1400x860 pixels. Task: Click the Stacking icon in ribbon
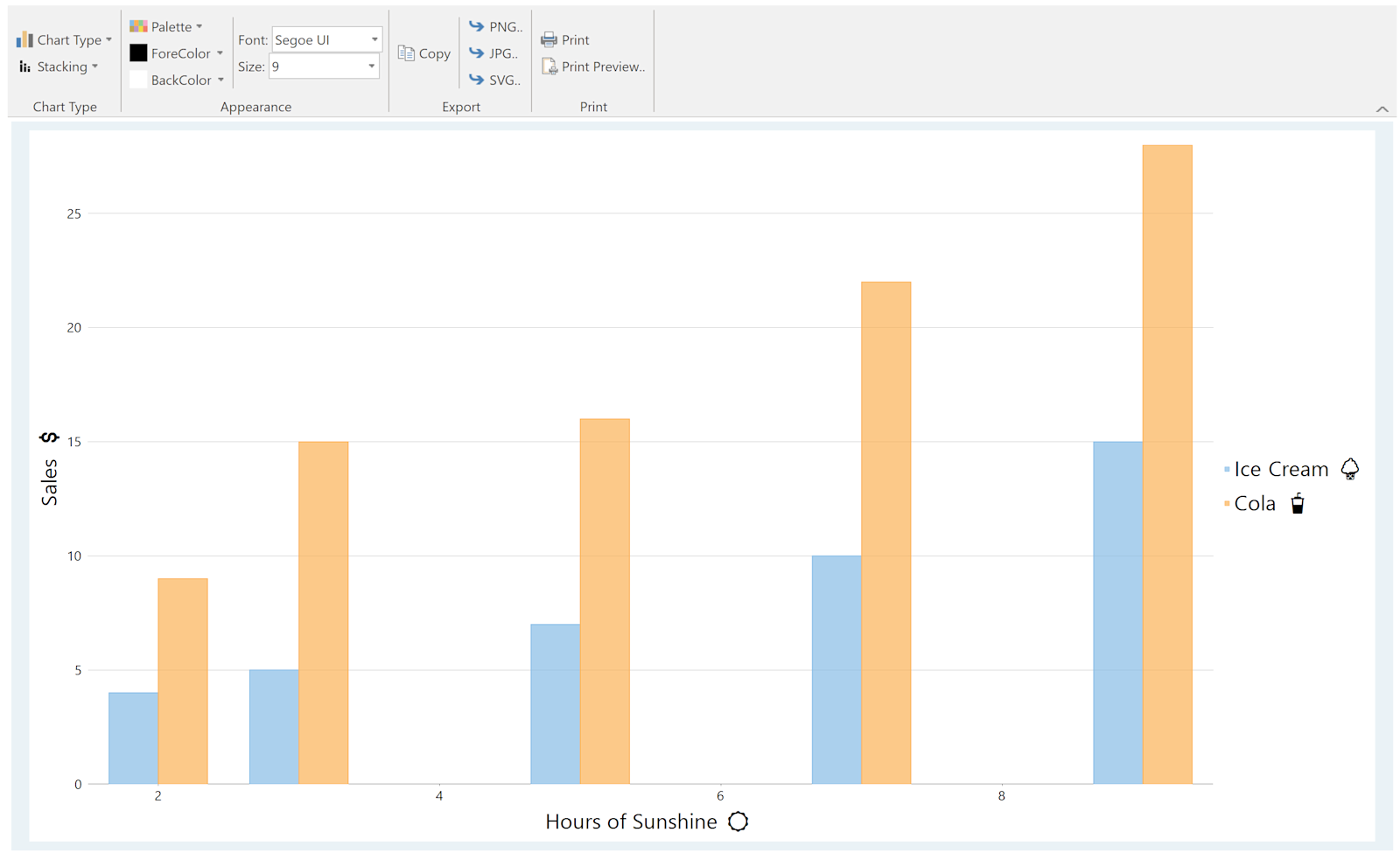coord(24,66)
